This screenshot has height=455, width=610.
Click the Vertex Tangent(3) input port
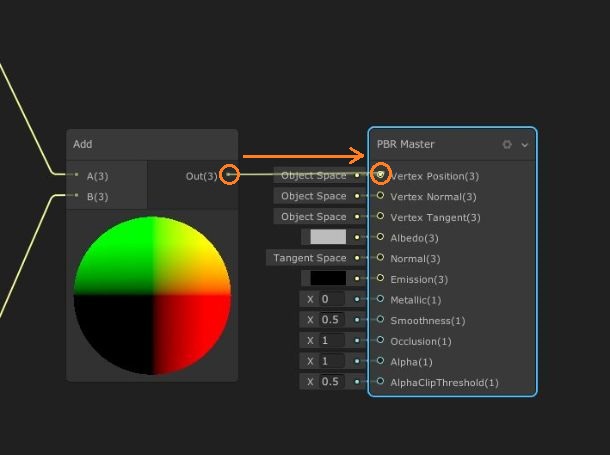coord(380,216)
